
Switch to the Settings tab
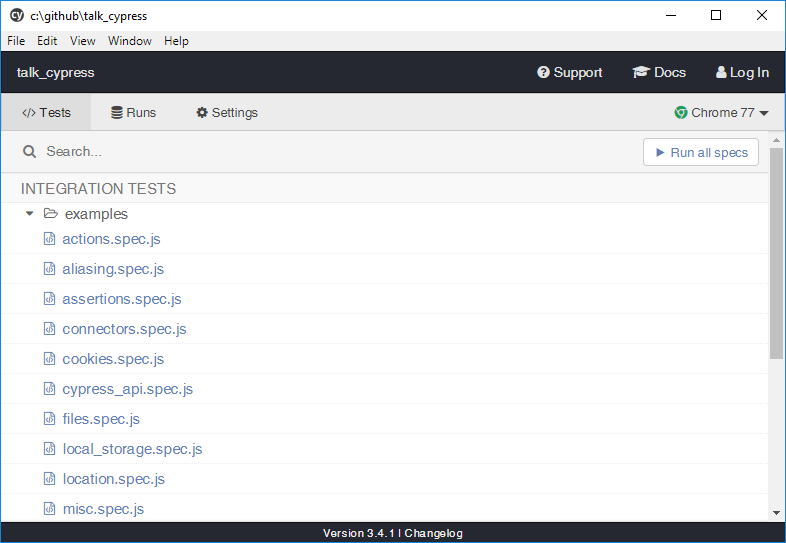[227, 112]
